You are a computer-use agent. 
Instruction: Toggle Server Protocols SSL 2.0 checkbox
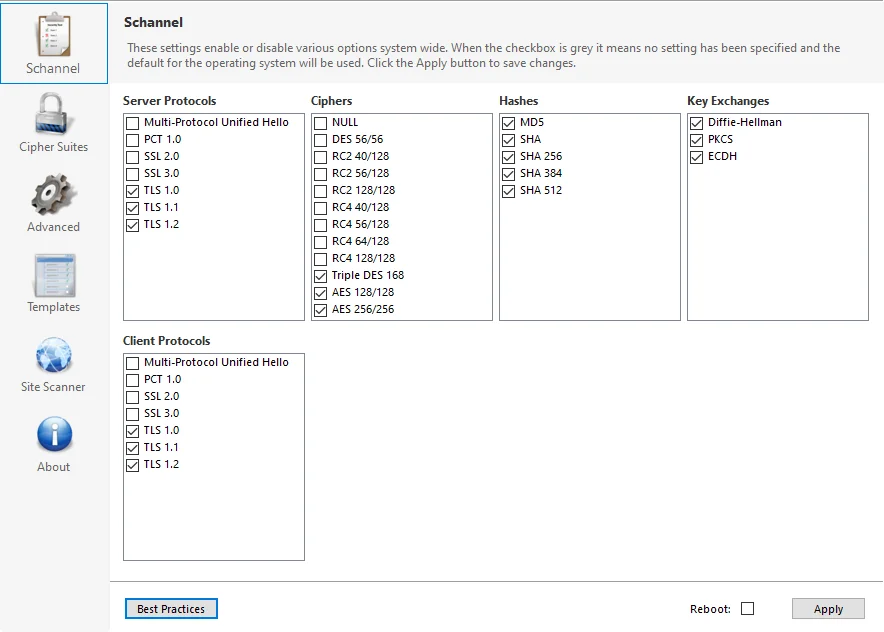tap(132, 157)
